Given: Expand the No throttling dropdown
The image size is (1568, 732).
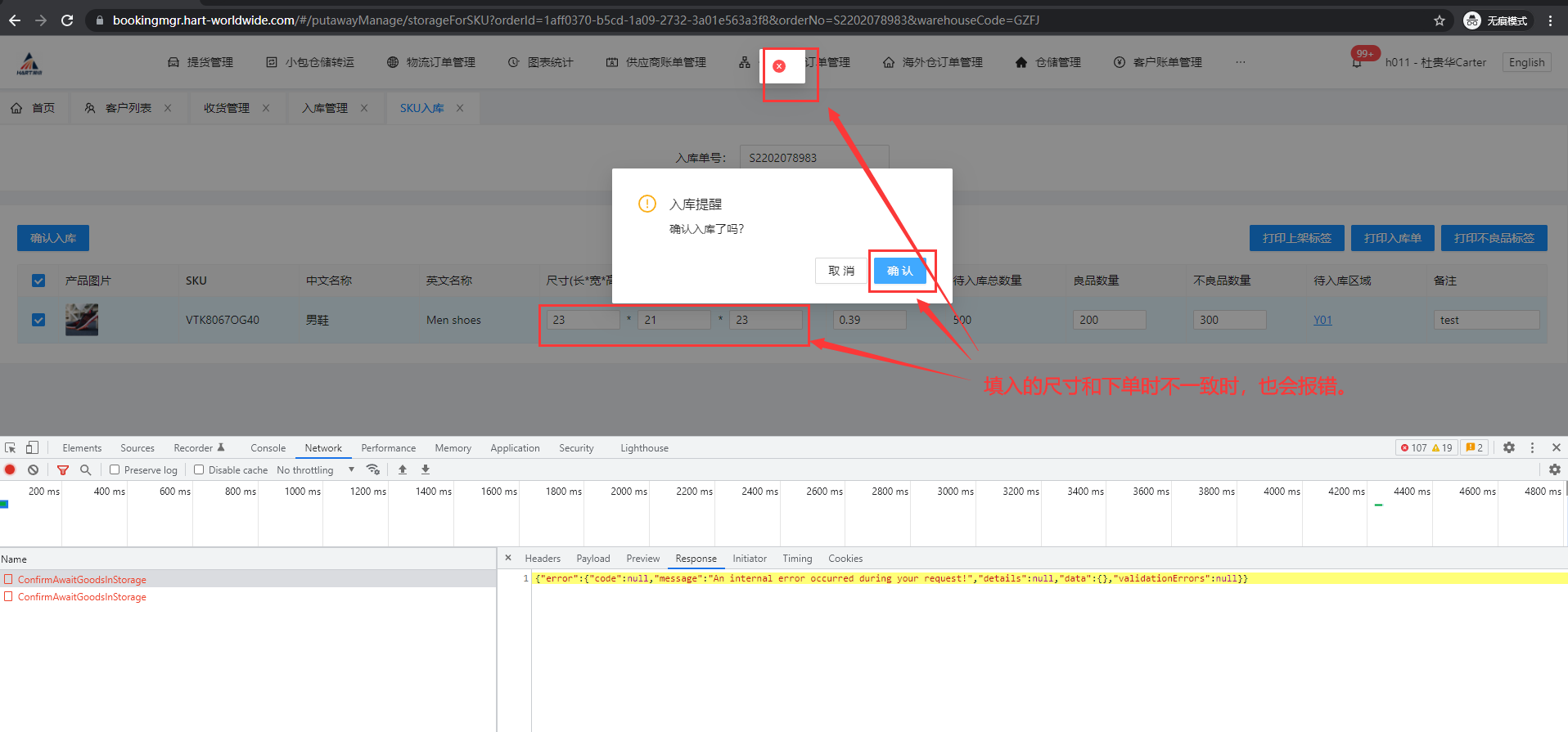Looking at the screenshot, I should pos(315,469).
